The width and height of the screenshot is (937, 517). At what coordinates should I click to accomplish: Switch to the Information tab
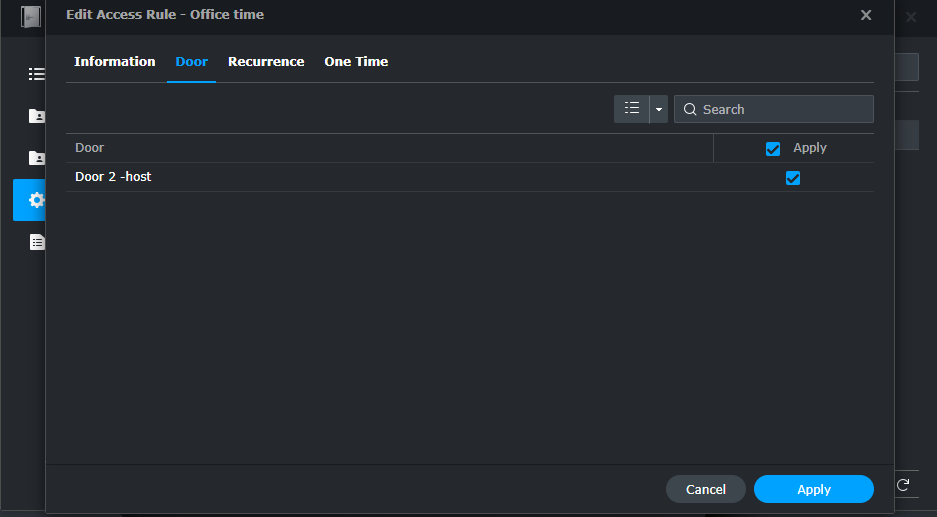[115, 62]
